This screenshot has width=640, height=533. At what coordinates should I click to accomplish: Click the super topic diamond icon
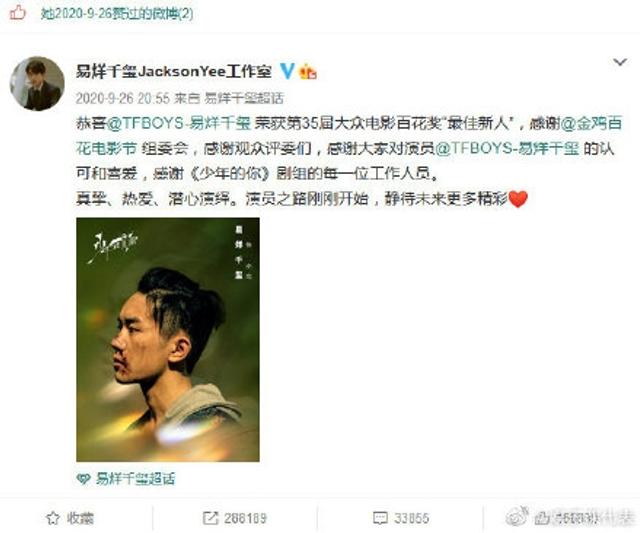click(83, 479)
